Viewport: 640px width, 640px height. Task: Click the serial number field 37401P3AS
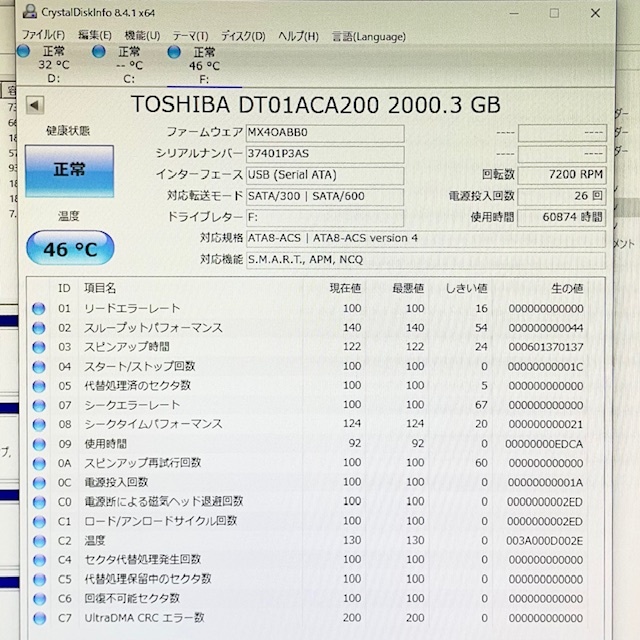(x=325, y=154)
